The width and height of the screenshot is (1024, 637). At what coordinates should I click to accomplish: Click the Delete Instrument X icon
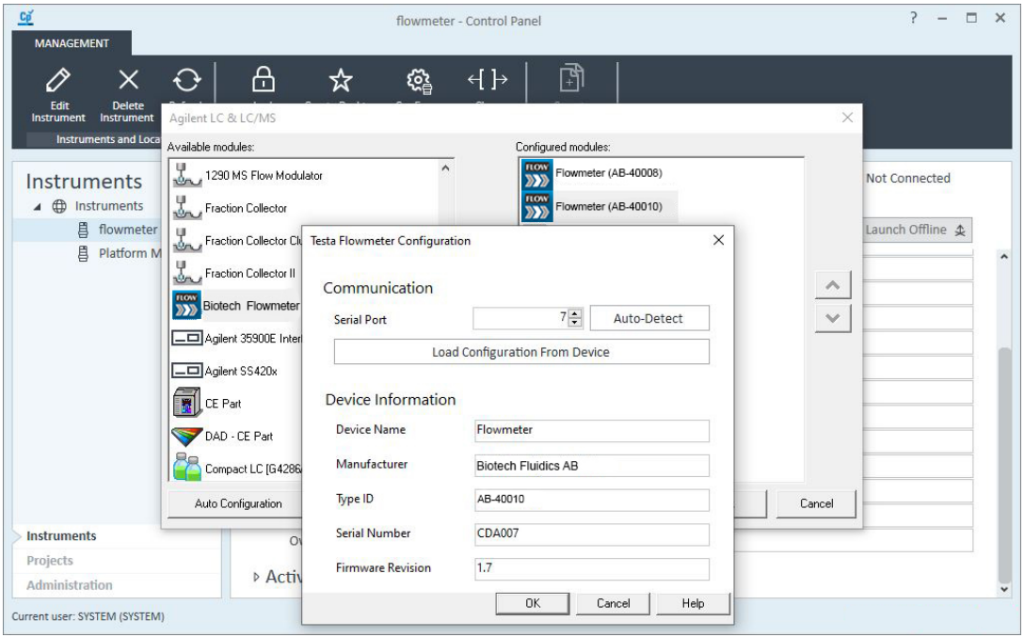coord(128,80)
